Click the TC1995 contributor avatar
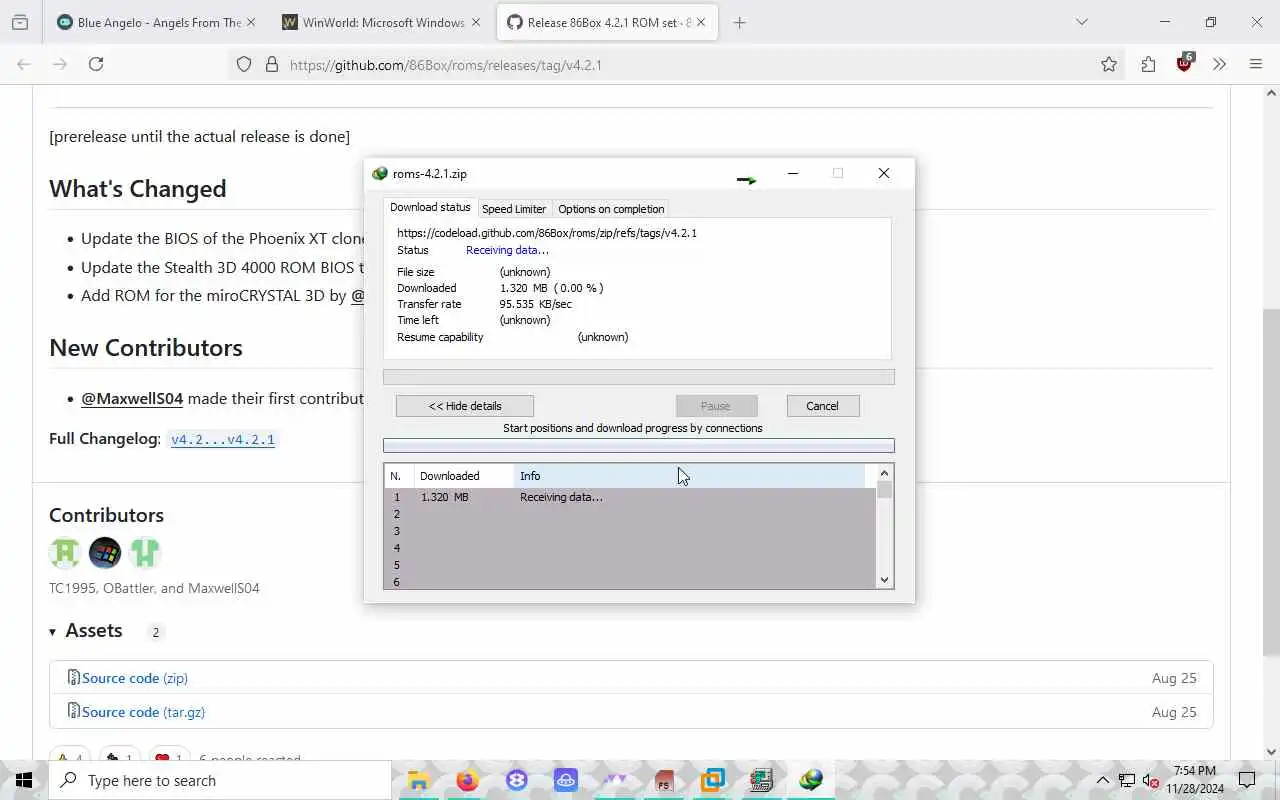This screenshot has height=800, width=1280. tap(65, 552)
